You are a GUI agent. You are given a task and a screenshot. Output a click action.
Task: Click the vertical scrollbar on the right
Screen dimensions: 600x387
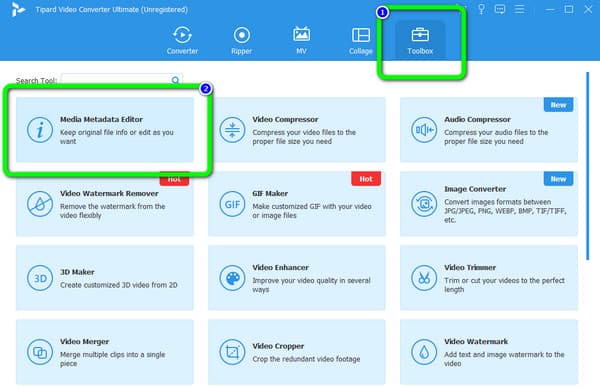[x=588, y=166]
